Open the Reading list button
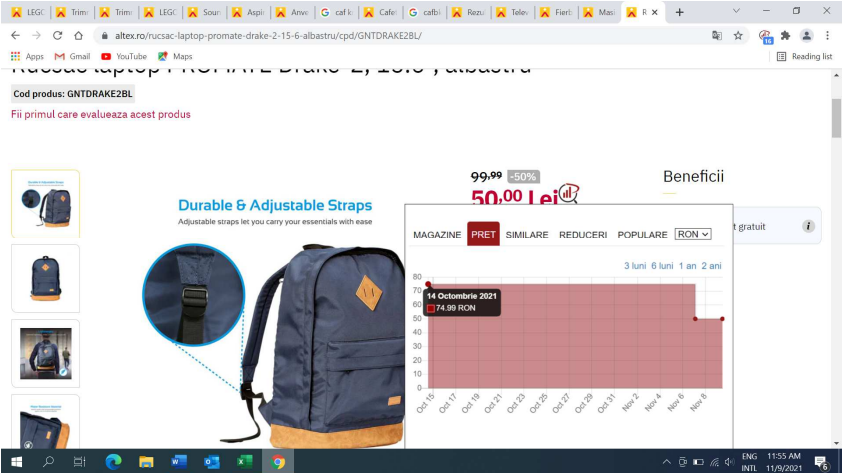 (804, 56)
